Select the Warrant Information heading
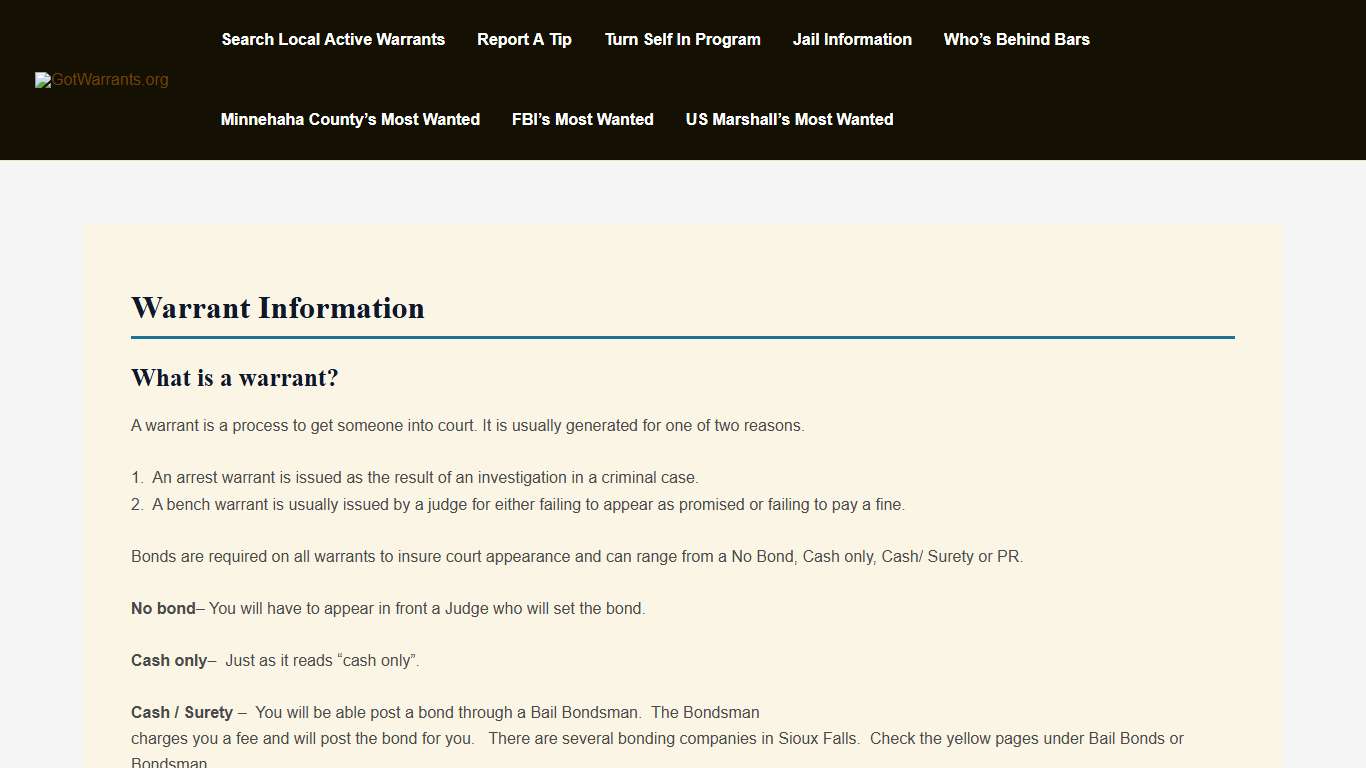 277,308
